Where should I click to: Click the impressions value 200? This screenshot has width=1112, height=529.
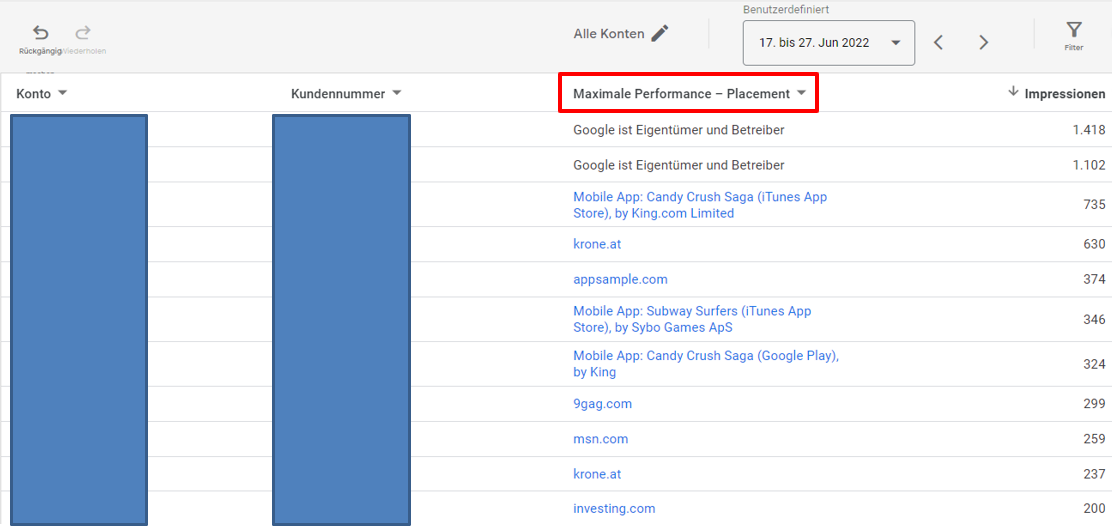pyautogui.click(x=1094, y=508)
